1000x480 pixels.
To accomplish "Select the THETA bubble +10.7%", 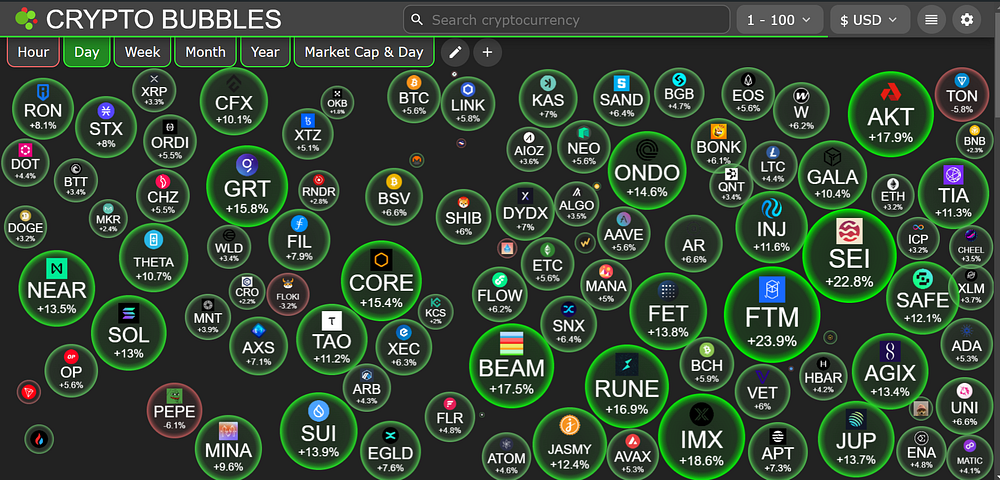I will point(154,258).
